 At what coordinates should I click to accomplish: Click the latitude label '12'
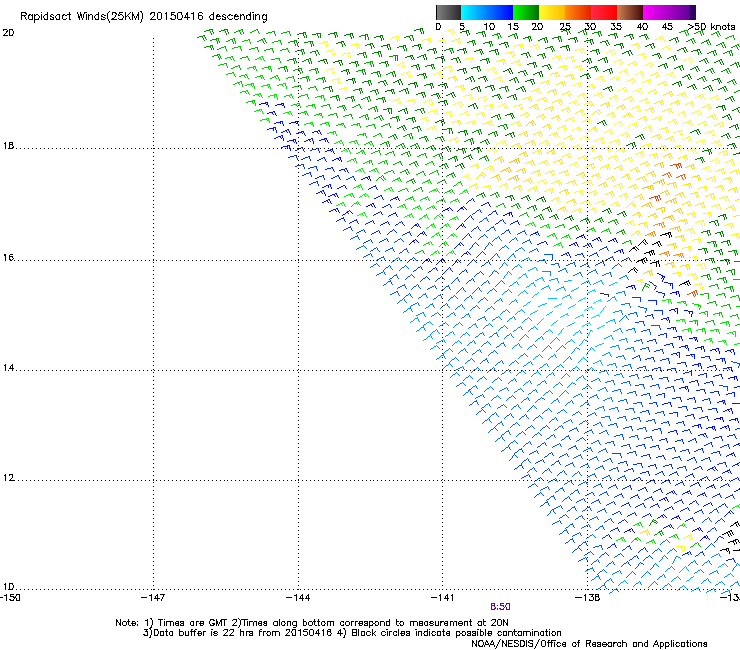[8, 478]
